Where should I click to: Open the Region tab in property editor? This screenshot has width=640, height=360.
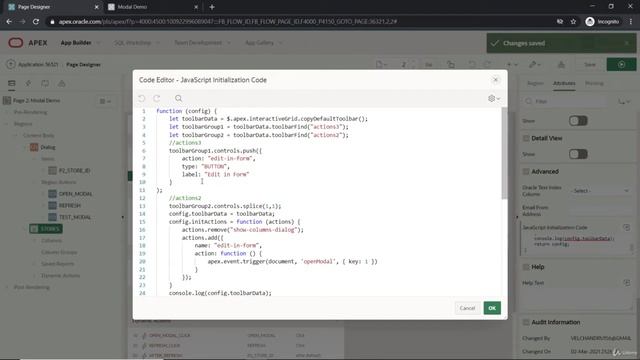(535, 83)
